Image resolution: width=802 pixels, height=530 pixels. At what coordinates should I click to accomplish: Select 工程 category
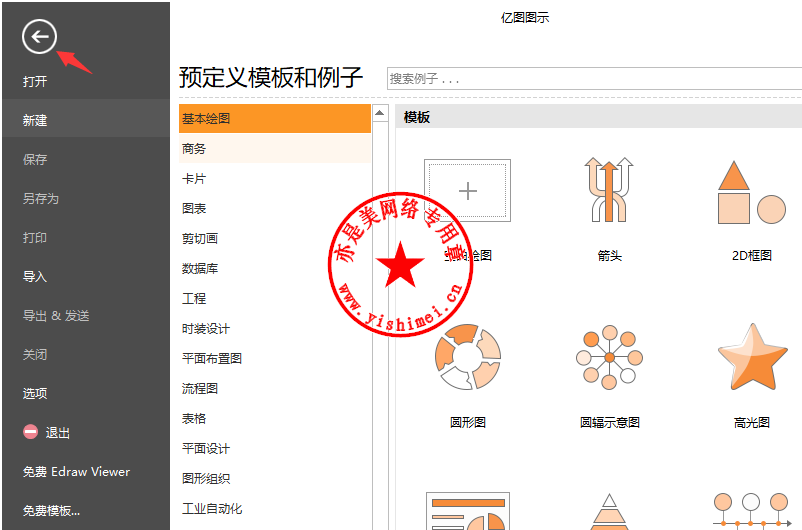click(x=194, y=298)
